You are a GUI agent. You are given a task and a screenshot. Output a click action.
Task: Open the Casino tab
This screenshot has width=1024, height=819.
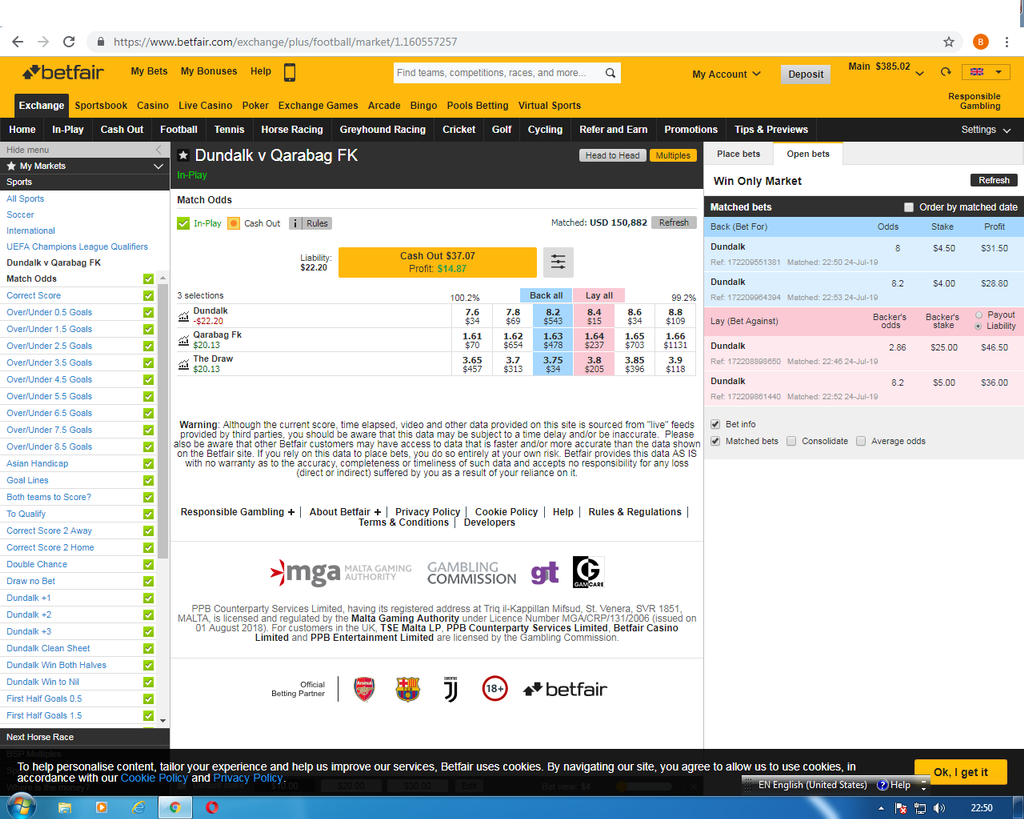tap(153, 106)
